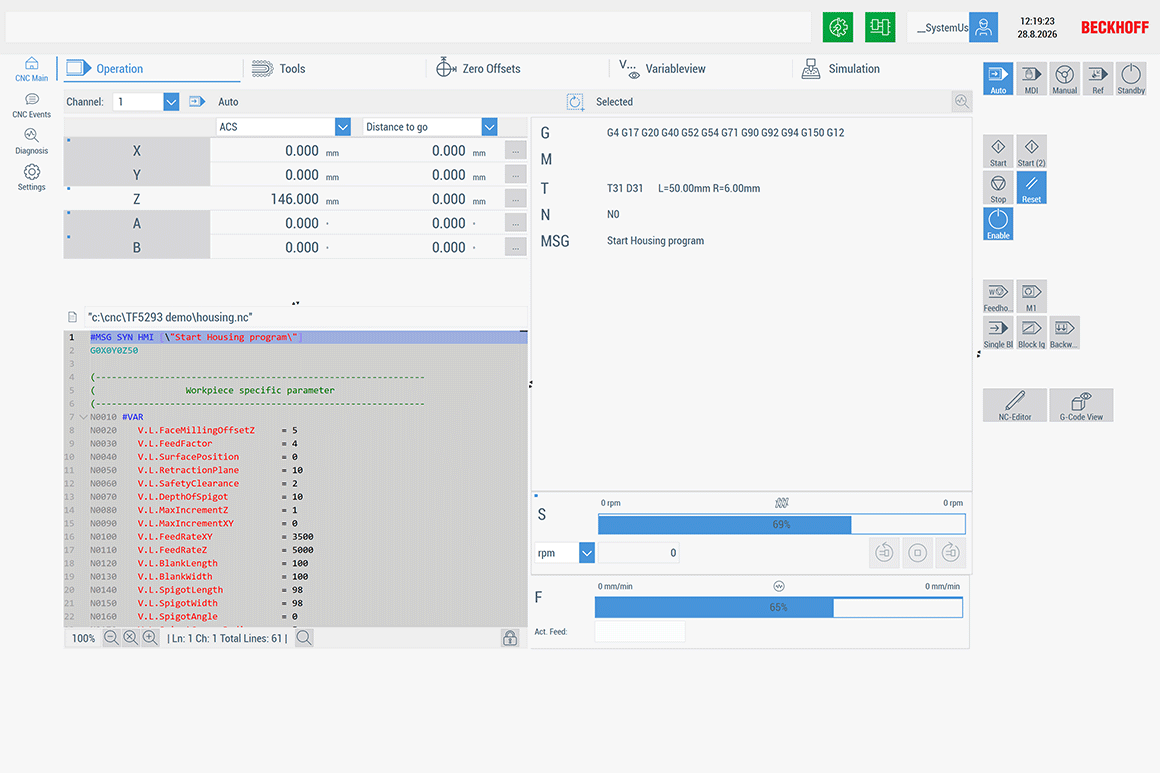The height and width of the screenshot is (773, 1160).
Task: Open the NC-Editor
Action: [x=1015, y=405]
